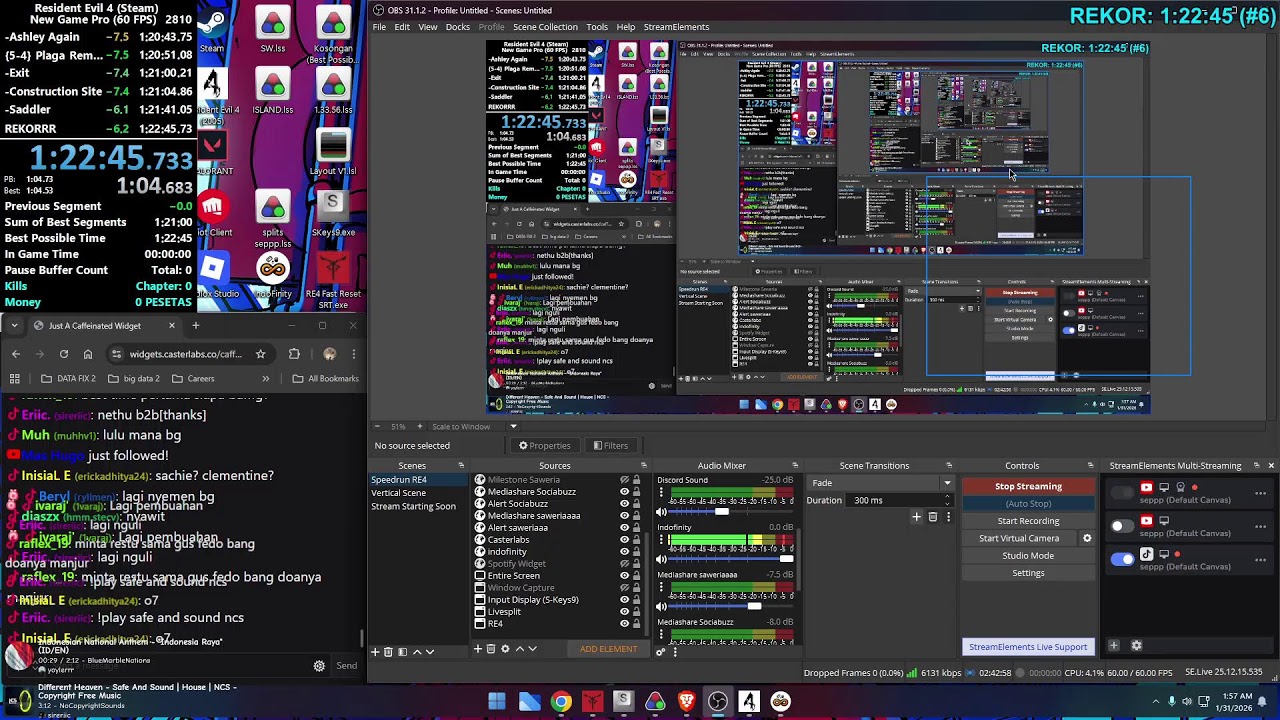Hide the Entire Screen source

click(x=625, y=576)
